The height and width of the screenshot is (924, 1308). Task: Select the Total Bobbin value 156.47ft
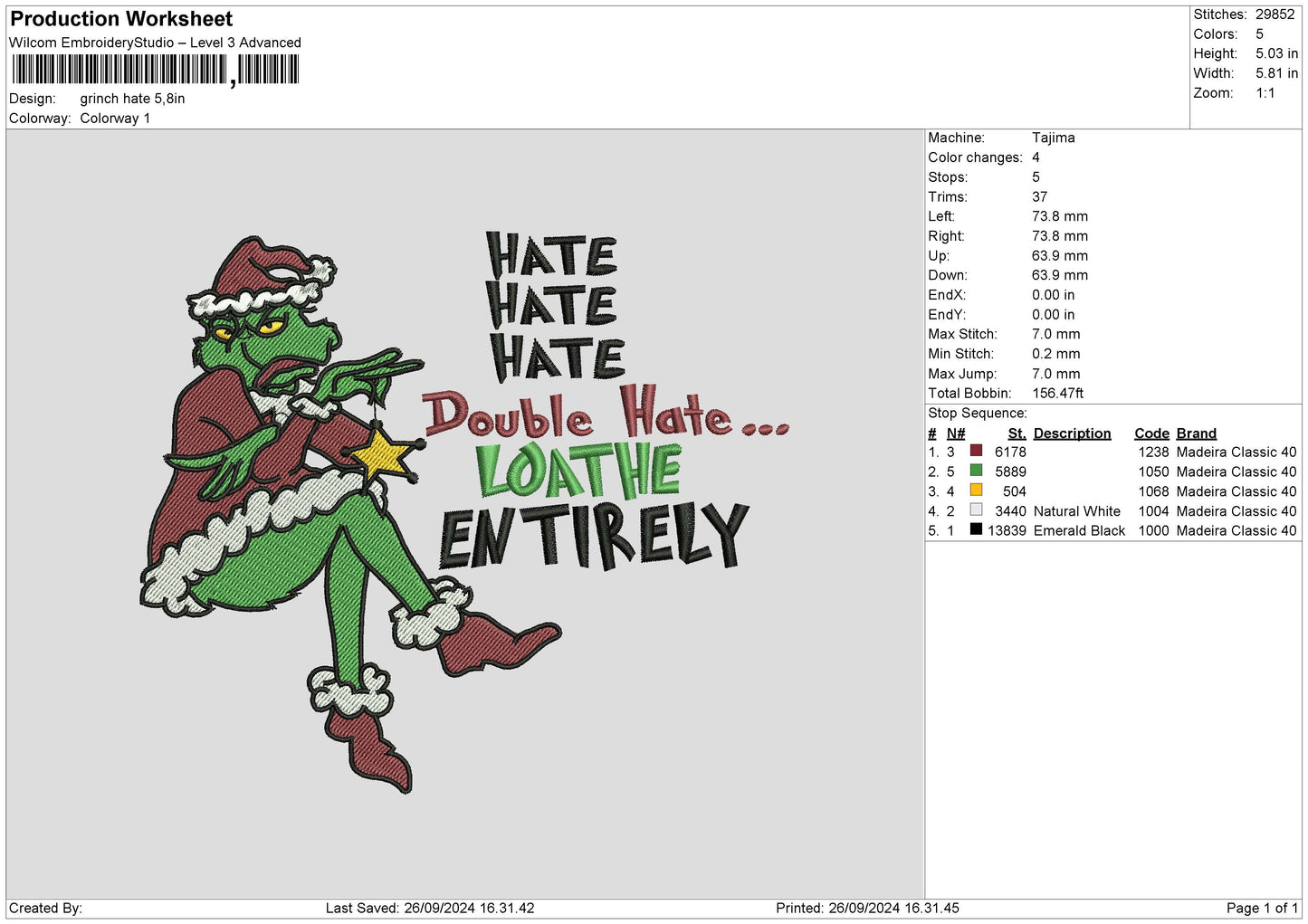coord(1057,393)
